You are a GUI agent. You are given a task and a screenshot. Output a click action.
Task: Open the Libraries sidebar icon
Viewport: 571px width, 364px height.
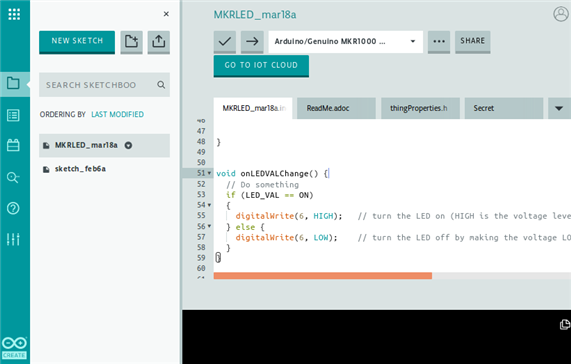point(13,145)
